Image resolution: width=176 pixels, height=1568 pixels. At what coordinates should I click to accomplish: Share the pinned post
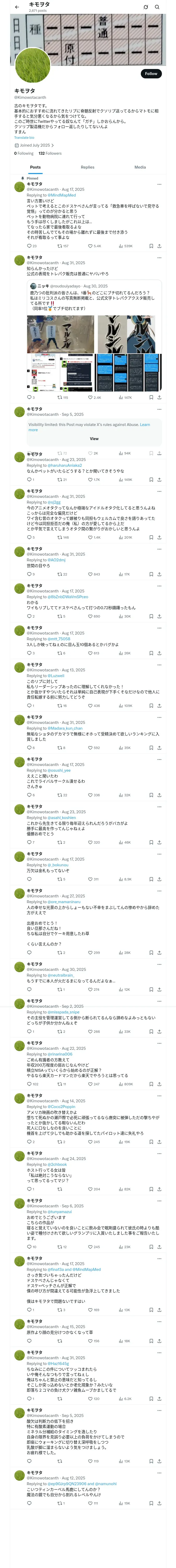coord(159,246)
